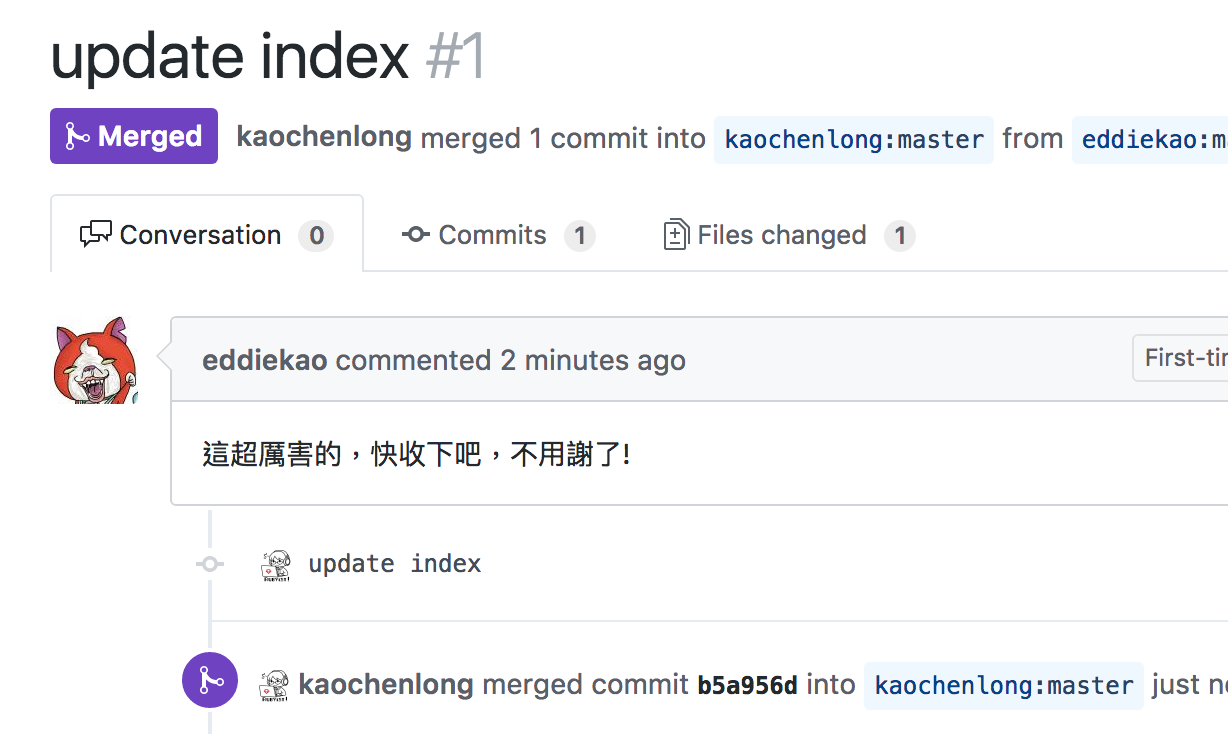Click the purple merged pull request icon

209,680
